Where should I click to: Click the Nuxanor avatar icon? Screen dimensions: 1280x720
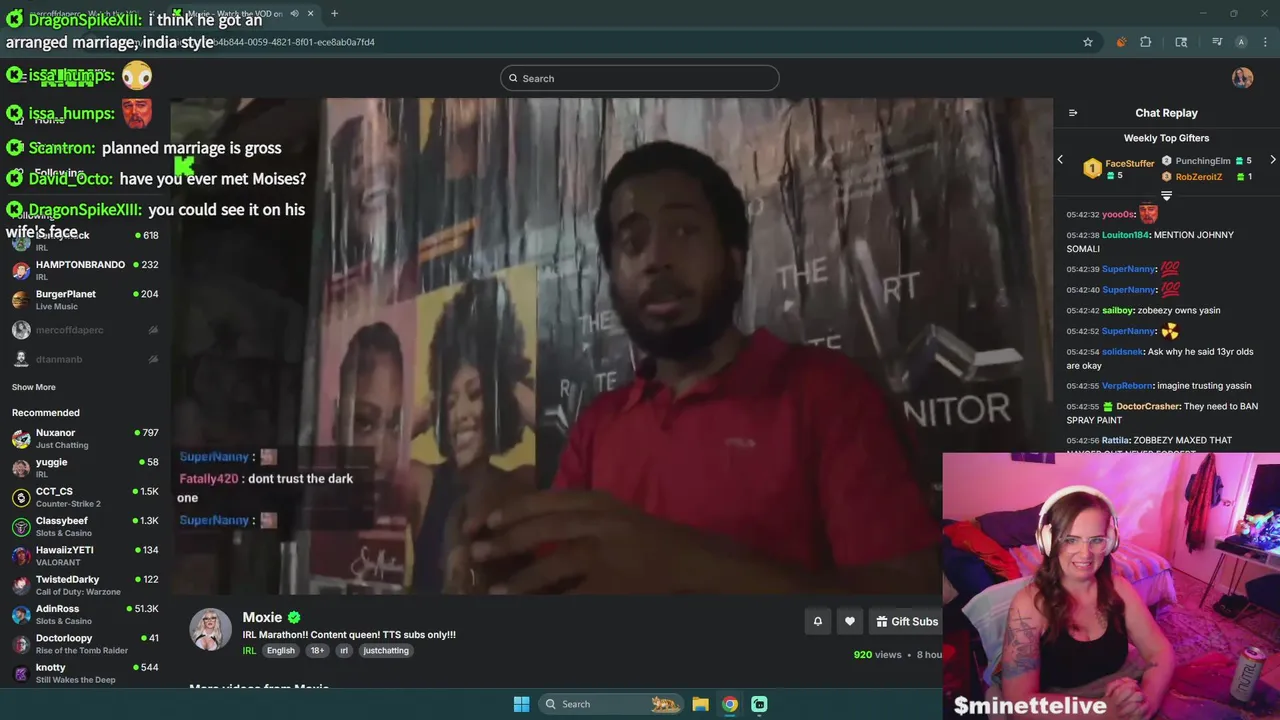point(21,438)
